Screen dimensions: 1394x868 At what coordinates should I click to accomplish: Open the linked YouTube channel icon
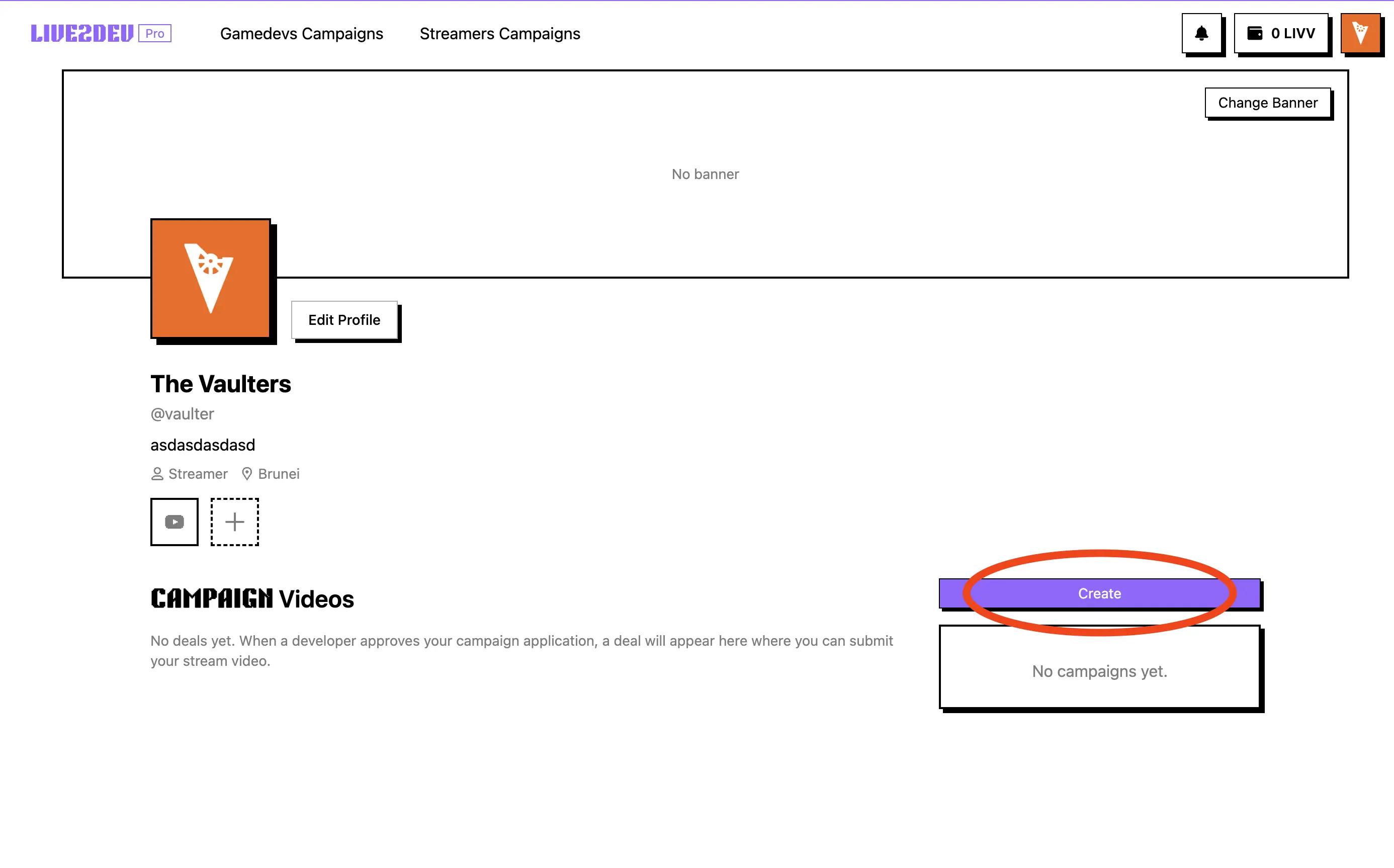tap(175, 522)
